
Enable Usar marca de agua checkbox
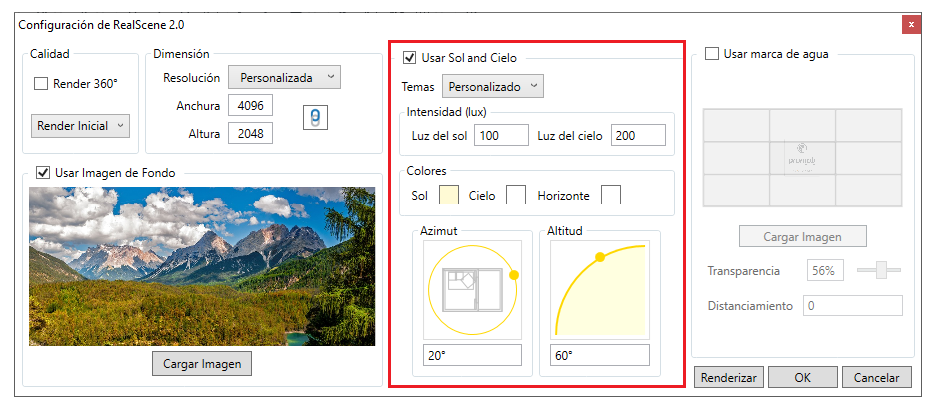711,54
